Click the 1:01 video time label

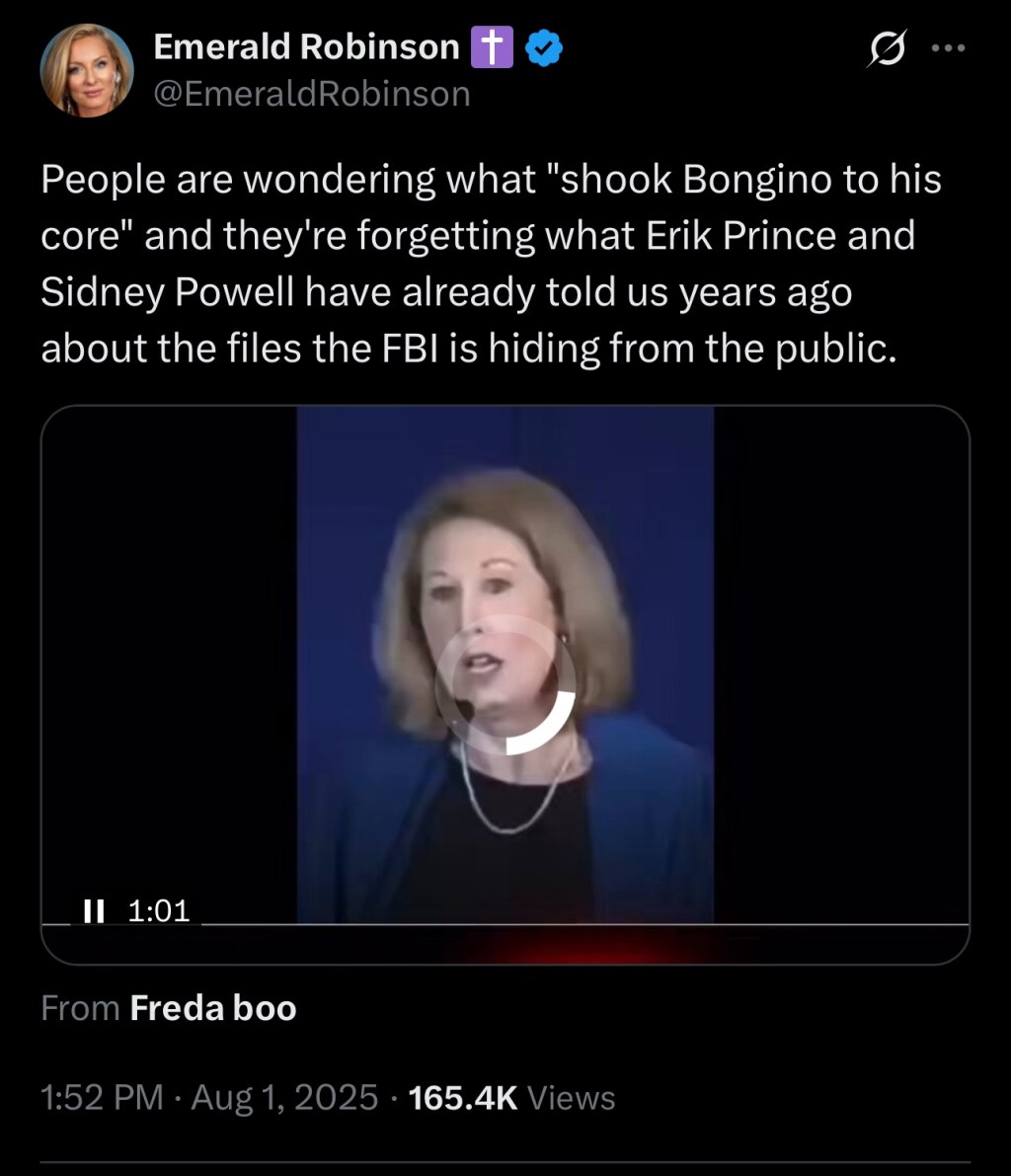pyautogui.click(x=159, y=910)
